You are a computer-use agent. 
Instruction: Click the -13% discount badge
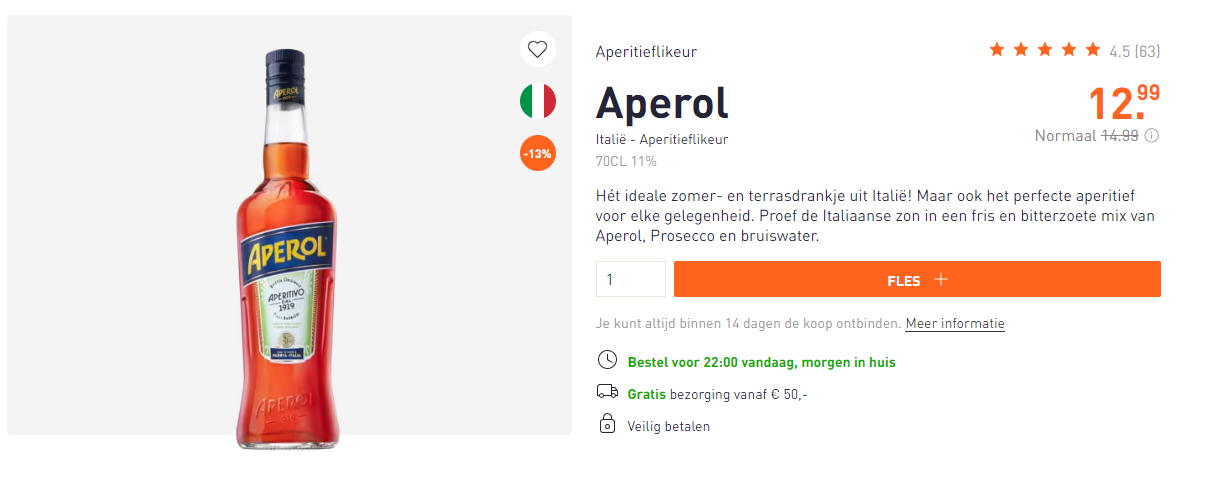pyautogui.click(x=538, y=154)
